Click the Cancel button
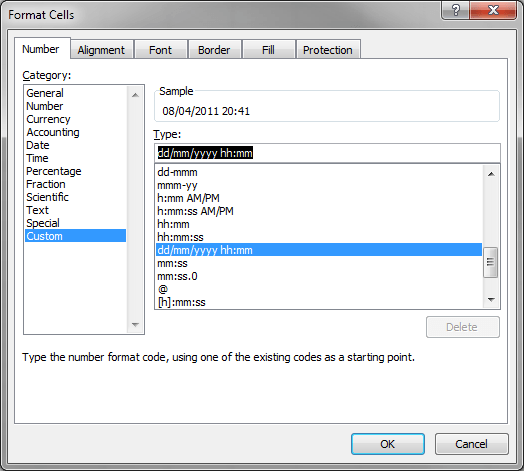This screenshot has width=524, height=471. (472, 444)
